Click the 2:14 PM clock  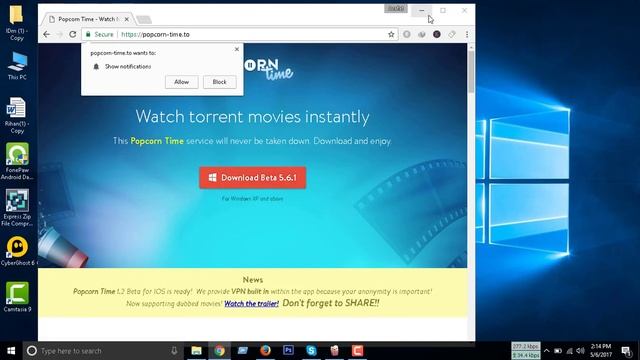click(600, 351)
